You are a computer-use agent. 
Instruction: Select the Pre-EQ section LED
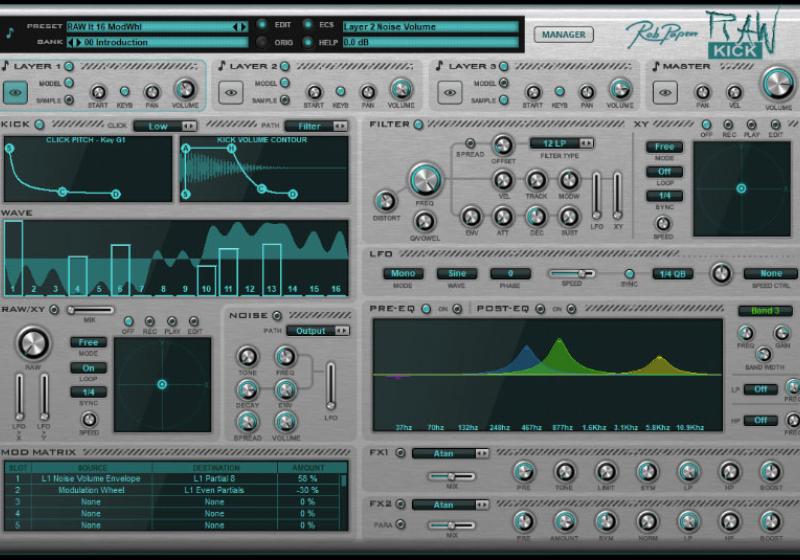426,309
